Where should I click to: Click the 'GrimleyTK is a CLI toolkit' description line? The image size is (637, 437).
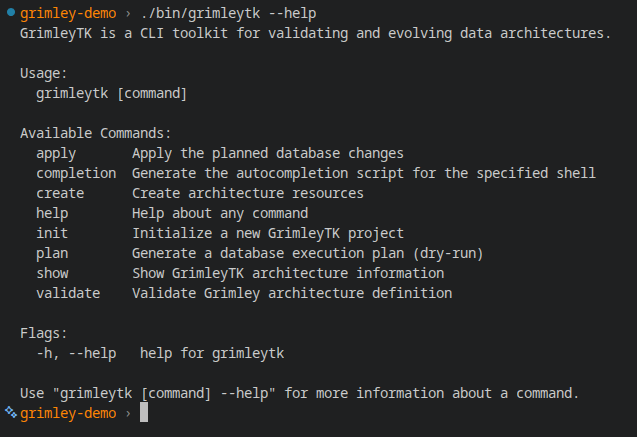[x=315, y=33]
